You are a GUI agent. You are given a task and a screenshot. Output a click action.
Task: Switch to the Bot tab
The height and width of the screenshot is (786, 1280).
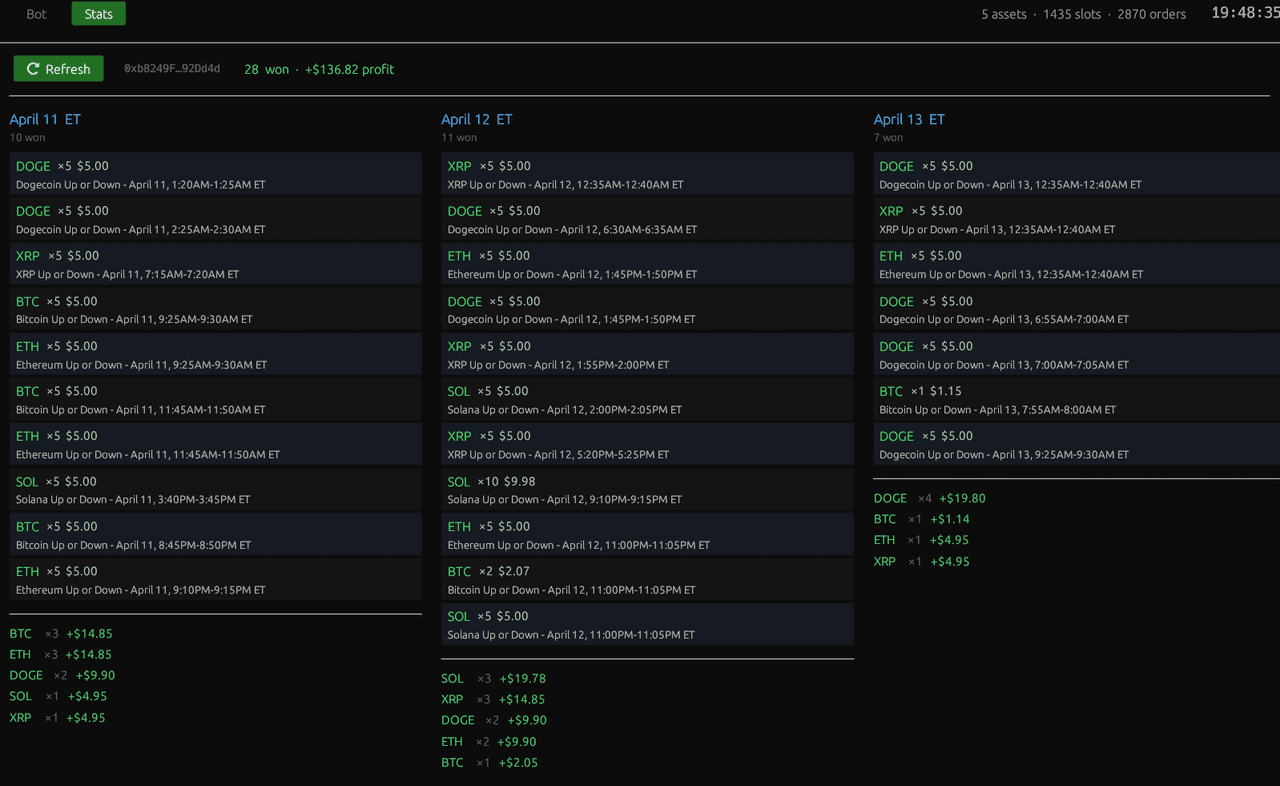click(36, 14)
